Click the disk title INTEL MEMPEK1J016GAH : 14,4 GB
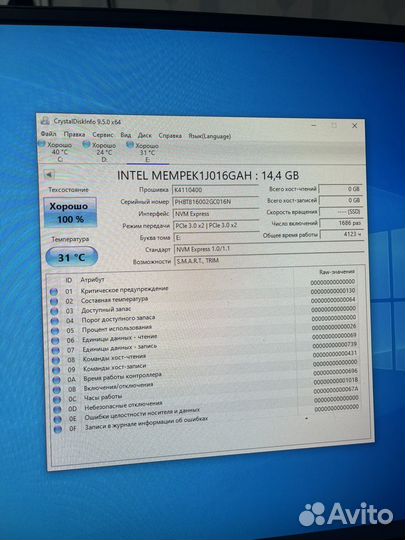The height and width of the screenshot is (540, 405). coord(208,175)
